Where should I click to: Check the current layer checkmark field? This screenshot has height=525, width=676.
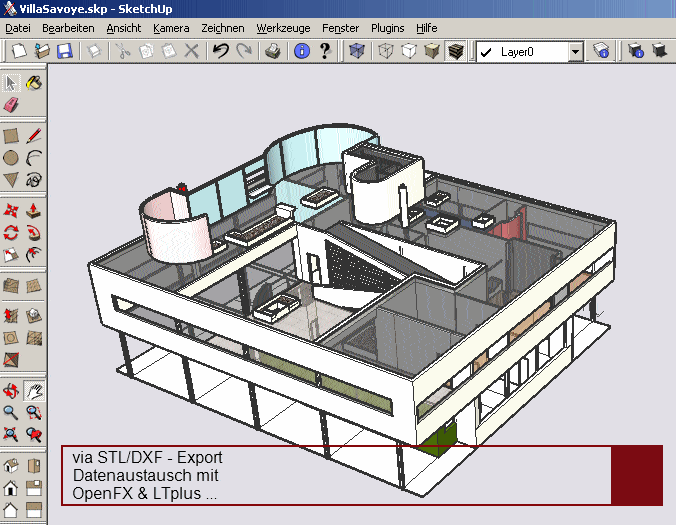point(486,52)
